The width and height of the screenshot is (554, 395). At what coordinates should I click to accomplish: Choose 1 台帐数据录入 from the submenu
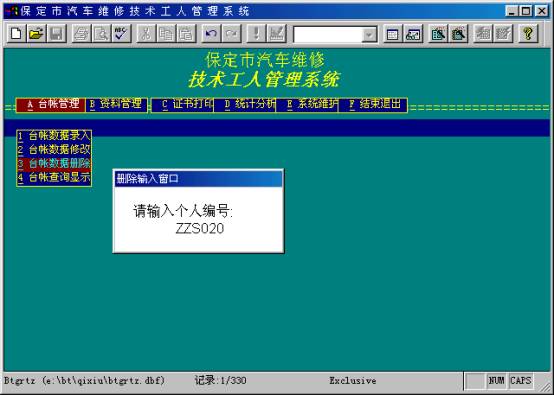click(54, 136)
